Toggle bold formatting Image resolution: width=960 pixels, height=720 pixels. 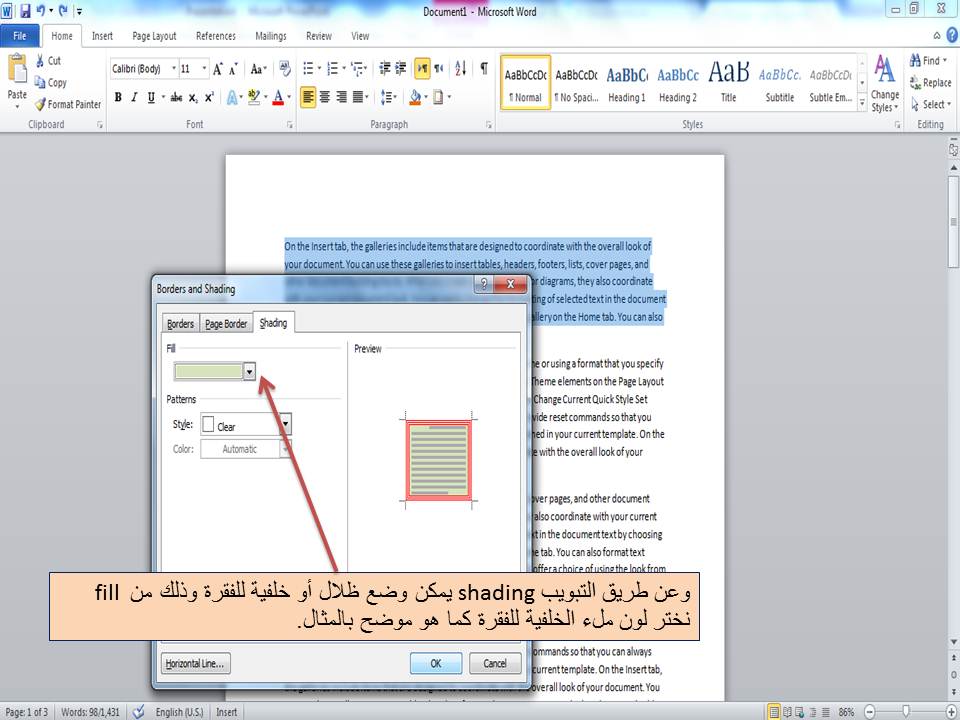click(119, 98)
